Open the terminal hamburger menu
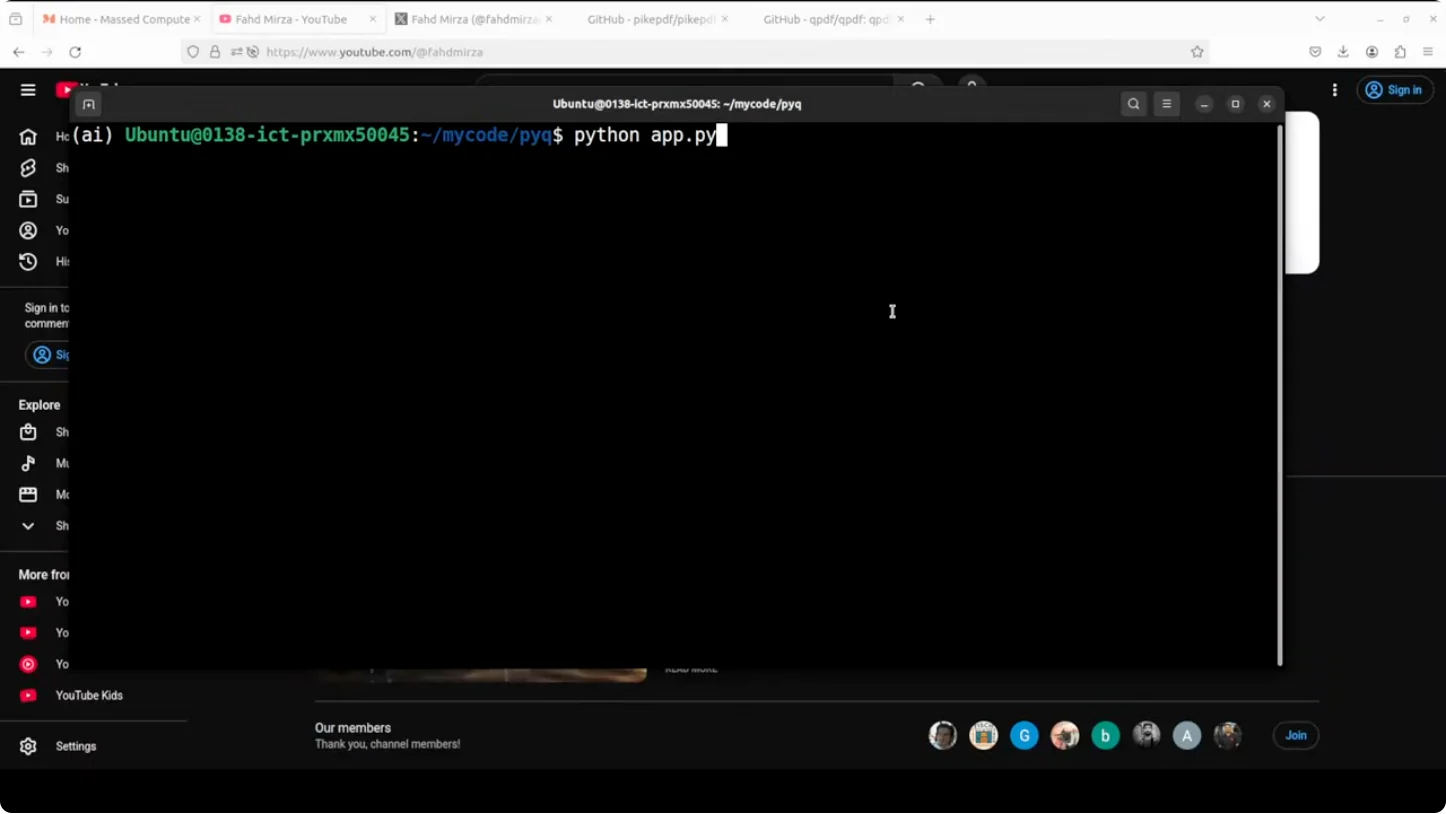Viewport: 1446px width, 814px height. pos(1166,104)
